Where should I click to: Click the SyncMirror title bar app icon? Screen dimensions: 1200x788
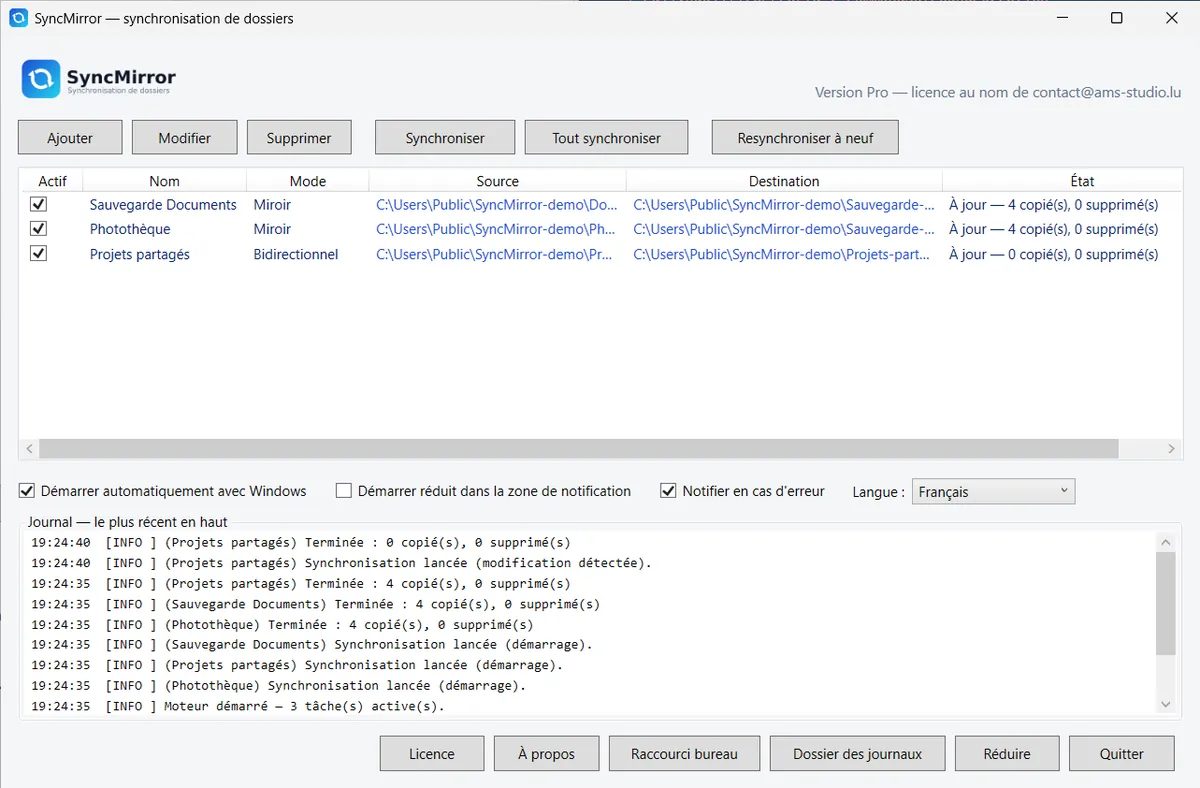[x=18, y=18]
